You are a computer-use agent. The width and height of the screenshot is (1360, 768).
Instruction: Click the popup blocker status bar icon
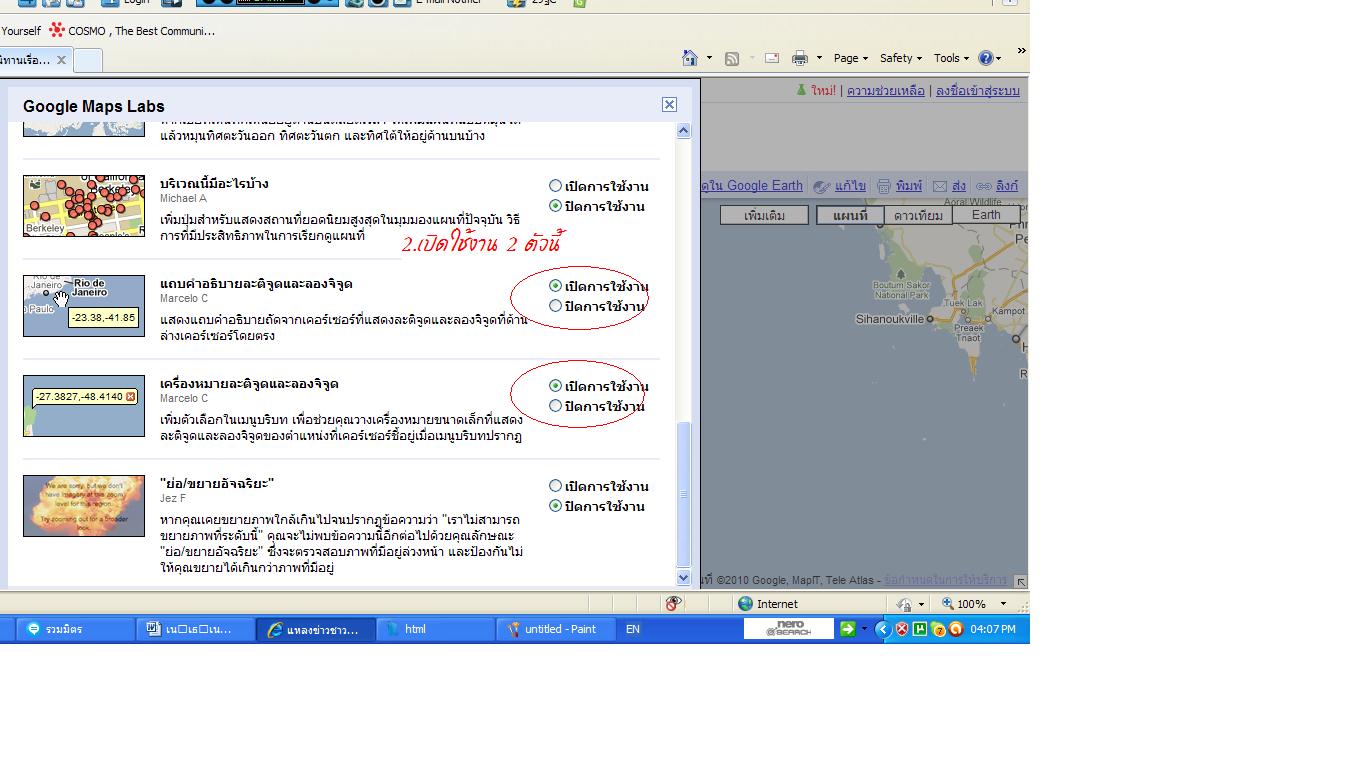(674, 603)
